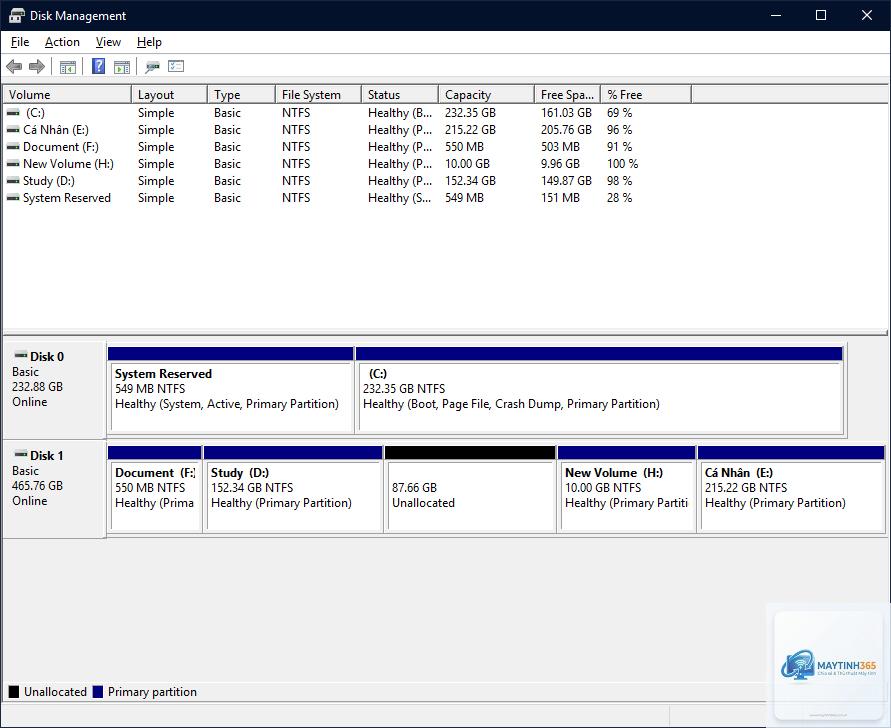Click the Settings/Properties checklist toolbar icon
This screenshot has width=891, height=728.
[176, 66]
